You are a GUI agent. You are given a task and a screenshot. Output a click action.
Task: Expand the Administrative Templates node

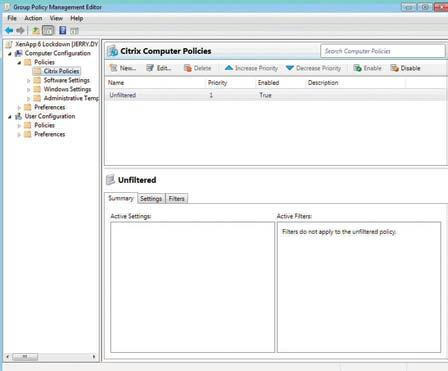pos(29,98)
